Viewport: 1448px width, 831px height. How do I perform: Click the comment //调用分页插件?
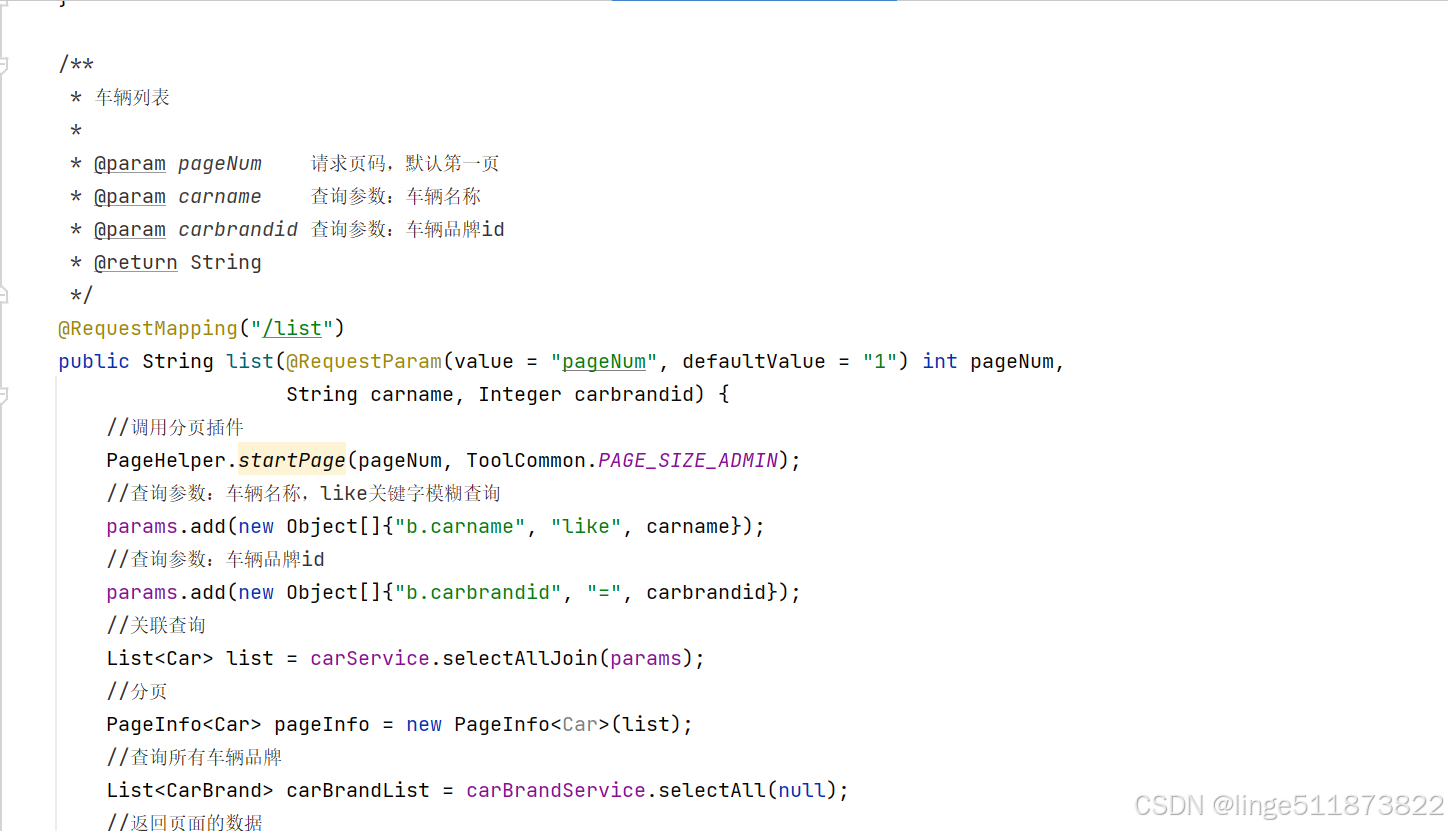click(175, 427)
